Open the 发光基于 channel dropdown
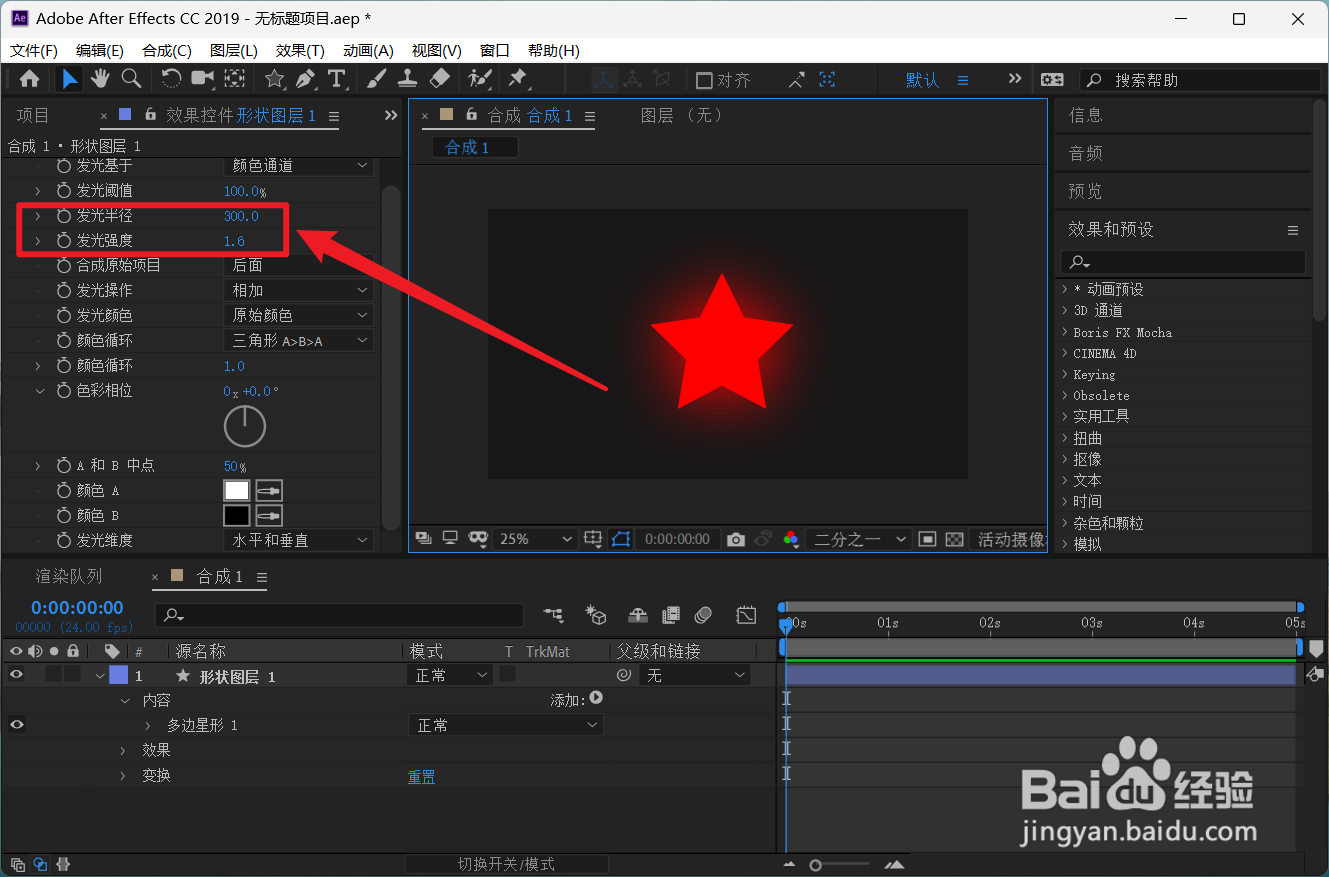This screenshot has width=1329, height=877. (298, 165)
